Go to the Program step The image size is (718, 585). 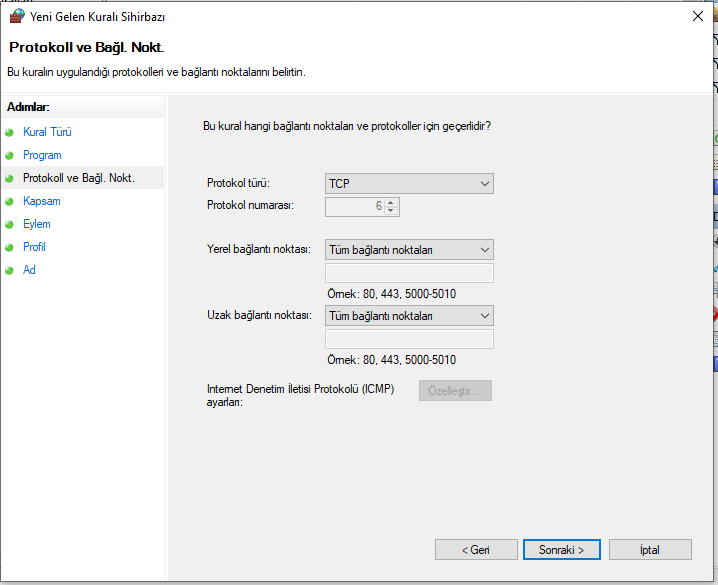pyautogui.click(x=42, y=155)
